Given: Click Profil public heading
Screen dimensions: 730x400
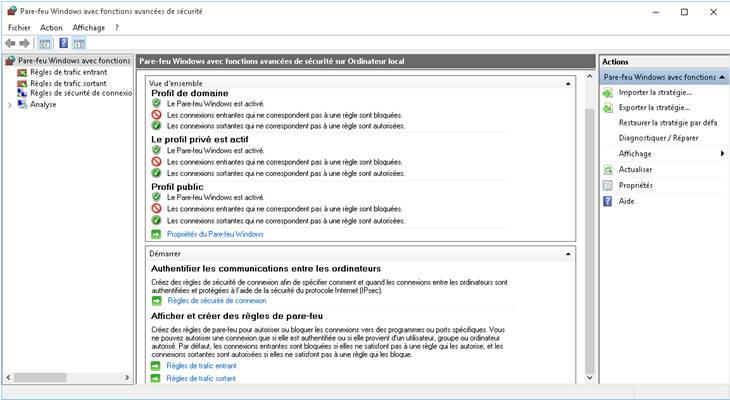Looking at the screenshot, I should (x=177, y=187).
